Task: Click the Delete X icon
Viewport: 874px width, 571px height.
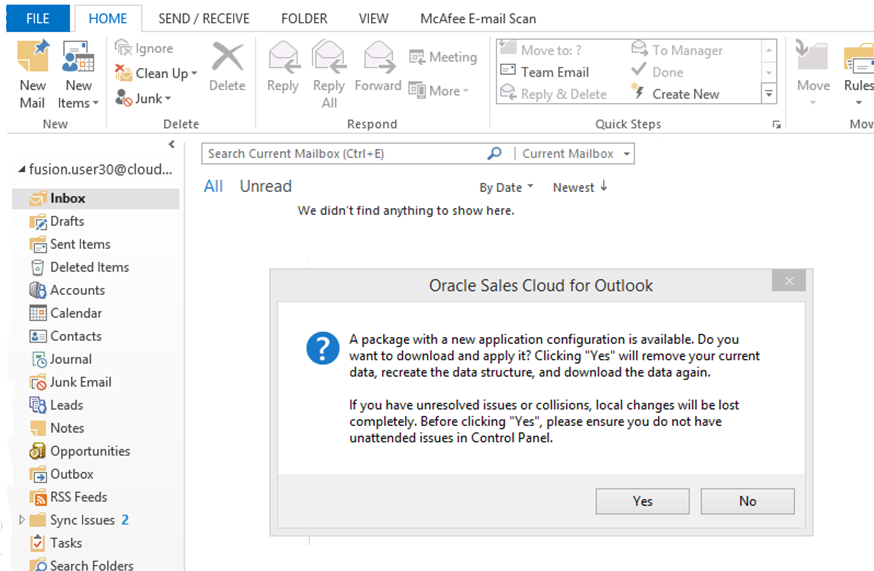Action: click(x=227, y=56)
